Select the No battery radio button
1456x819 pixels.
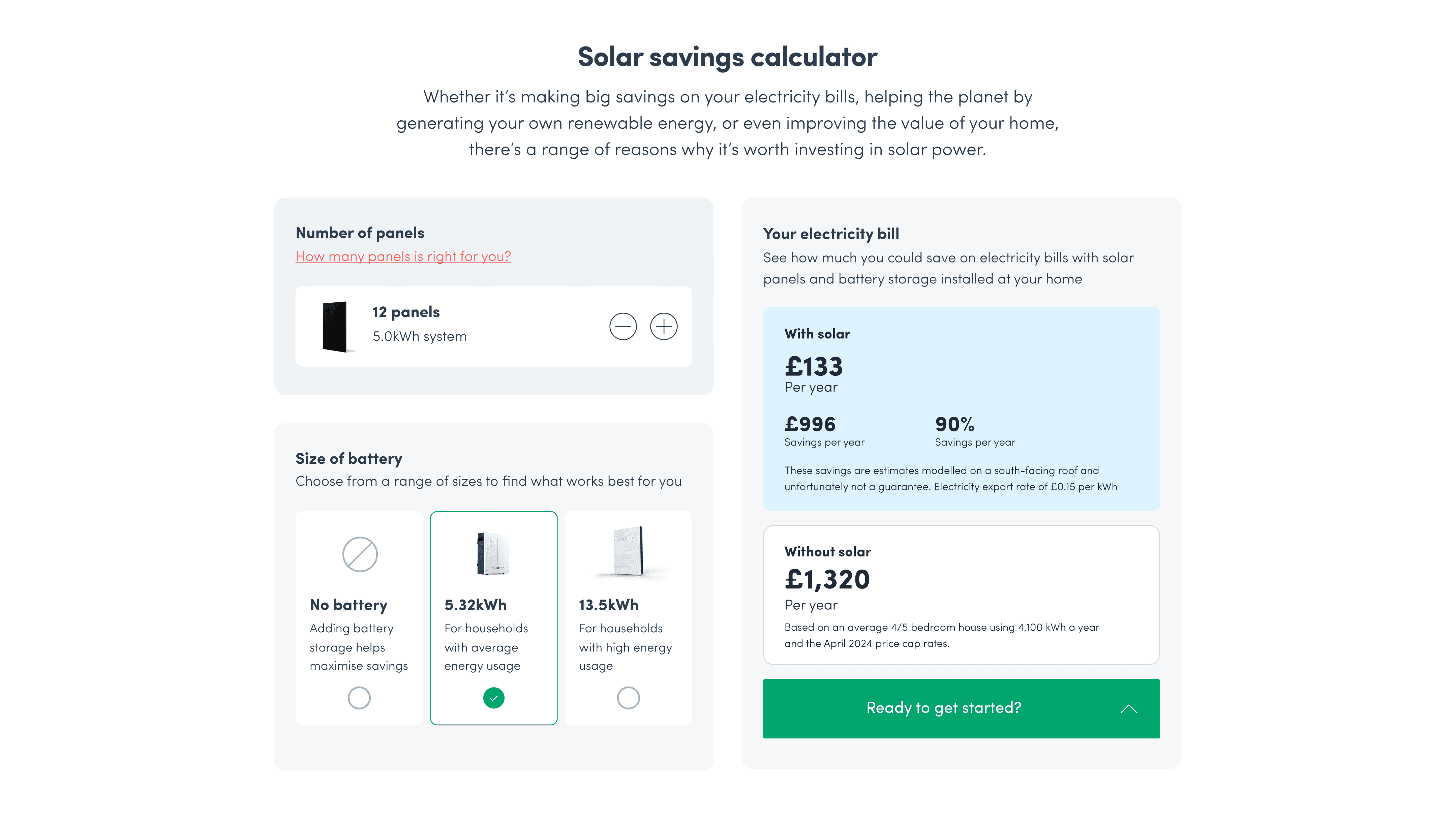point(359,698)
